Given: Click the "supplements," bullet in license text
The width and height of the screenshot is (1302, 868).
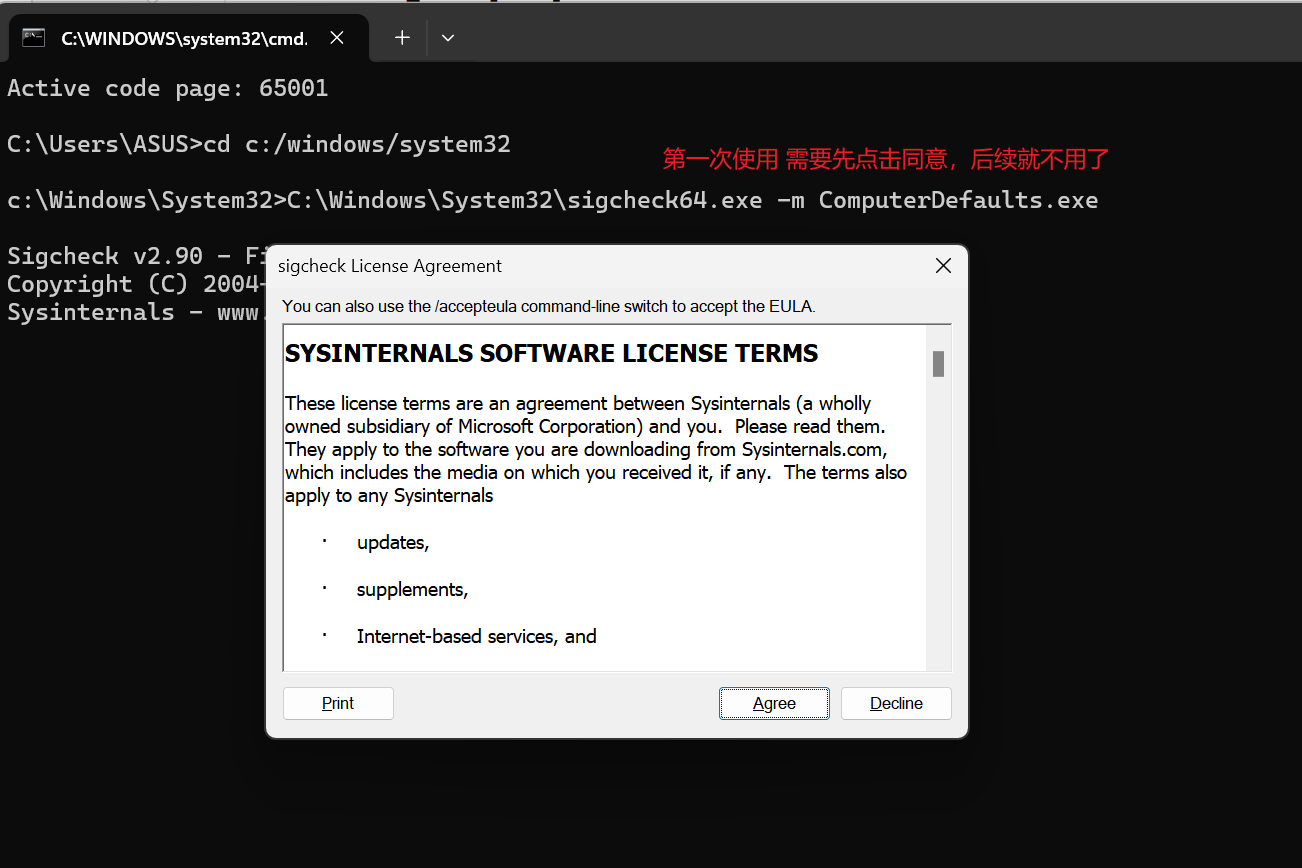Looking at the screenshot, I should click(412, 590).
